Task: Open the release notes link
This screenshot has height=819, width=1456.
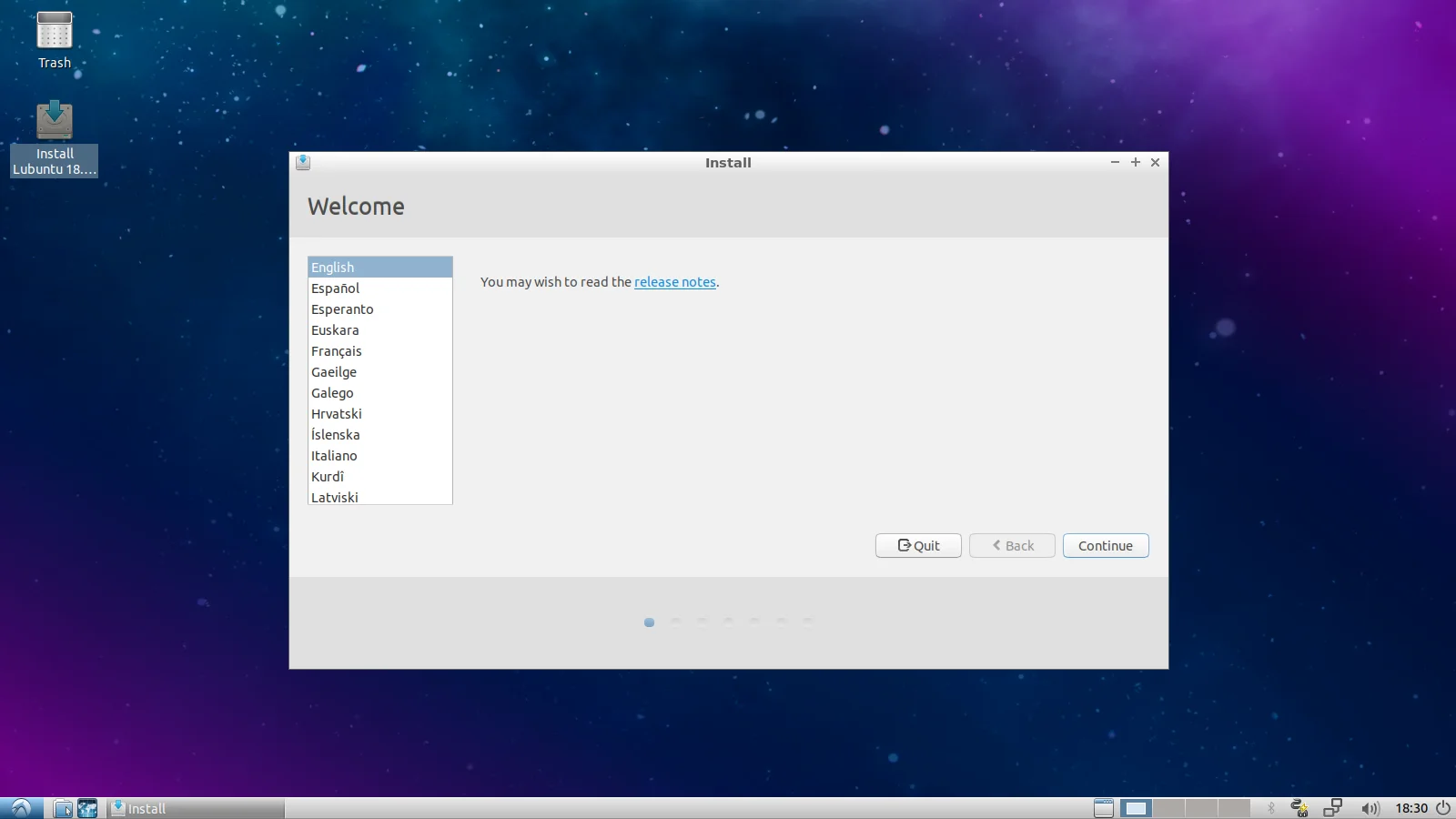Action: pyautogui.click(x=674, y=282)
